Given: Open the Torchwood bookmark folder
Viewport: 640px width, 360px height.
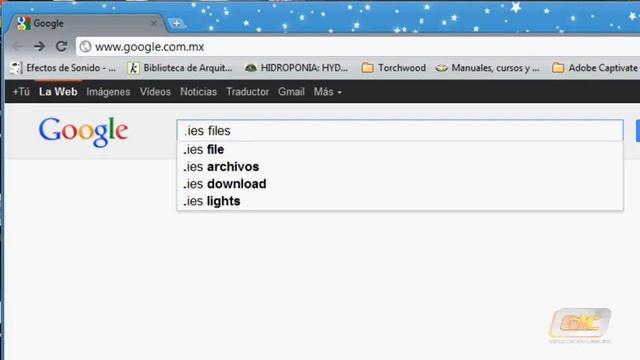Looking at the screenshot, I should (394, 68).
